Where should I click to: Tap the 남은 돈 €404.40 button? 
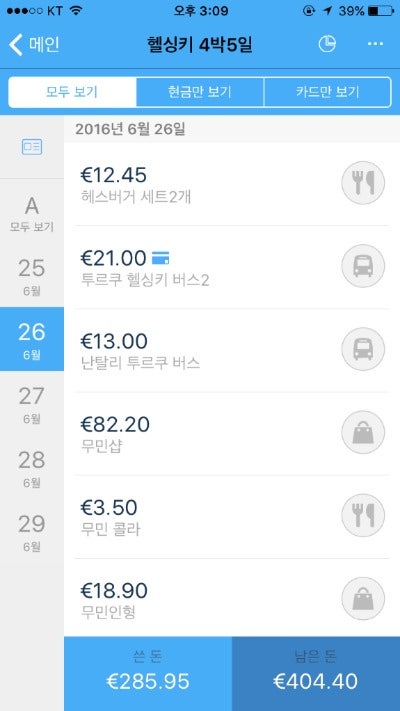316,674
